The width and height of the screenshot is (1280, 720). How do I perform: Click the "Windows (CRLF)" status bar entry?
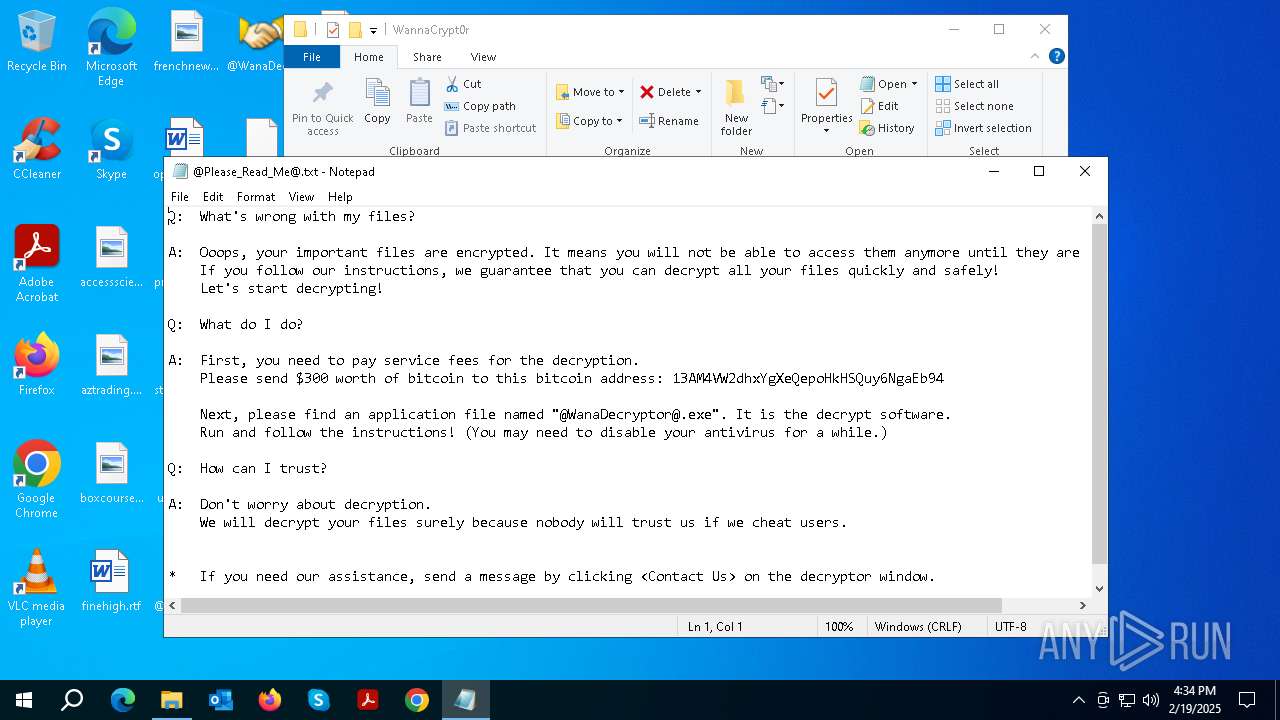(918, 627)
